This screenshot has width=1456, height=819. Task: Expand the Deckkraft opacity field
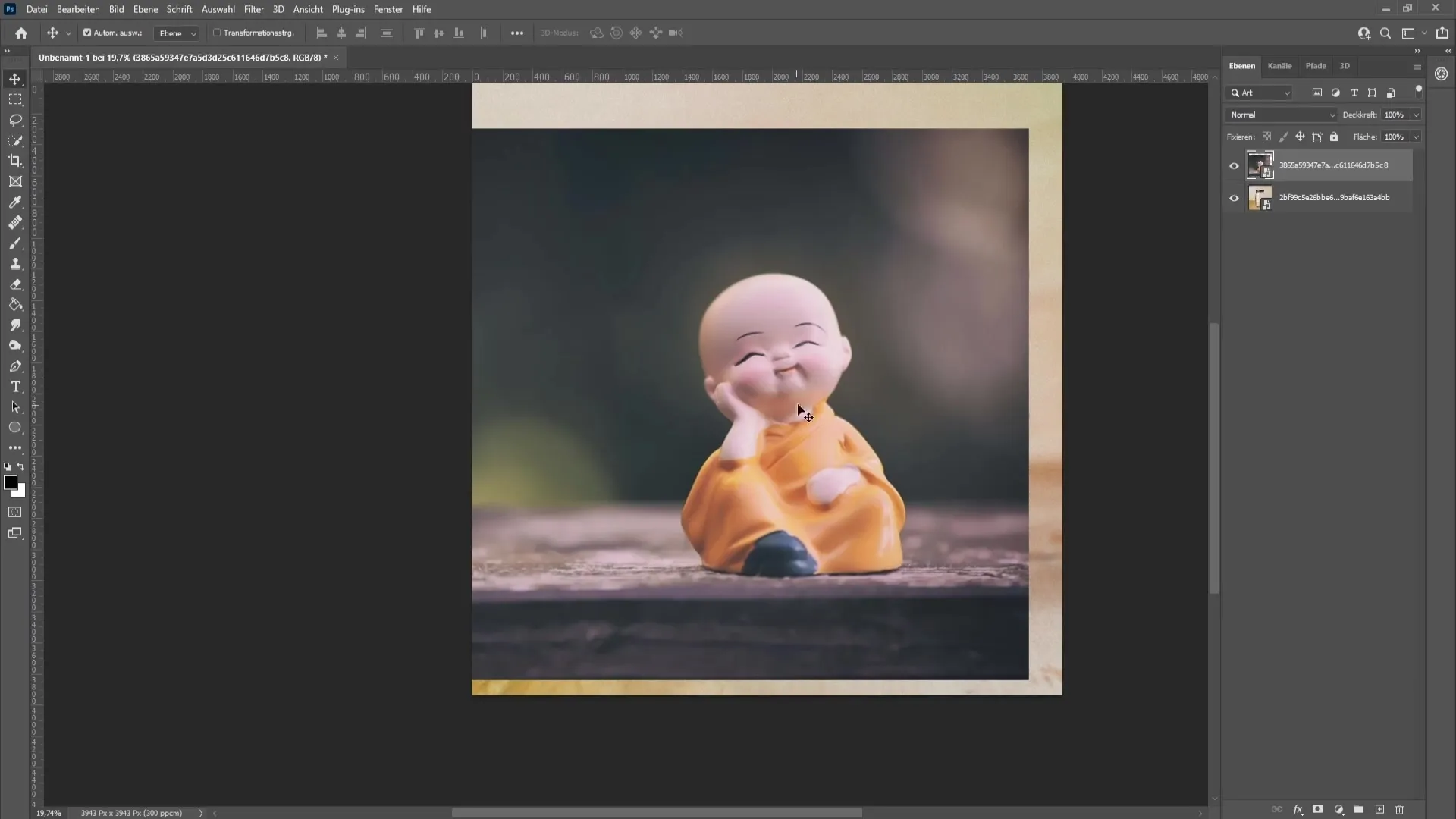pyautogui.click(x=1417, y=114)
